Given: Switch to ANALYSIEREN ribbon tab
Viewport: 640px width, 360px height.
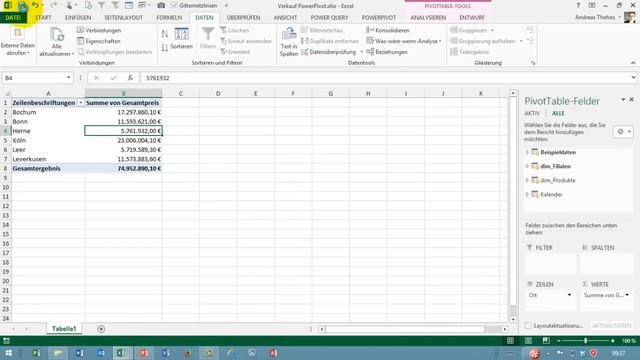Looking at the screenshot, I should (428, 18).
